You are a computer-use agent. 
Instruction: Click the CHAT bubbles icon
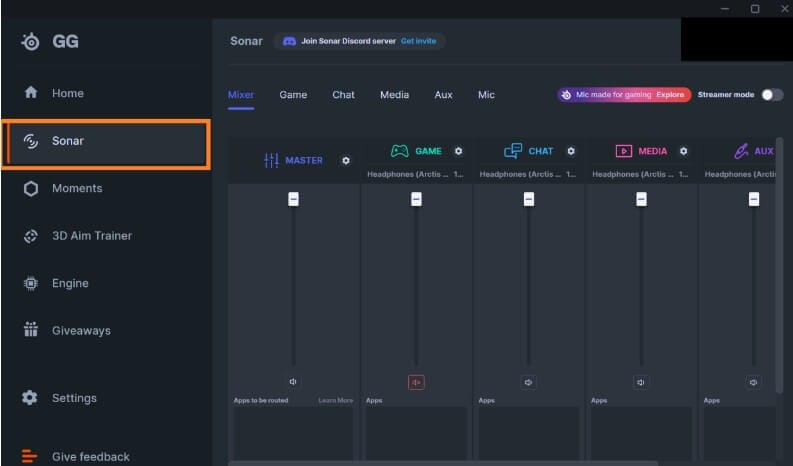point(513,151)
